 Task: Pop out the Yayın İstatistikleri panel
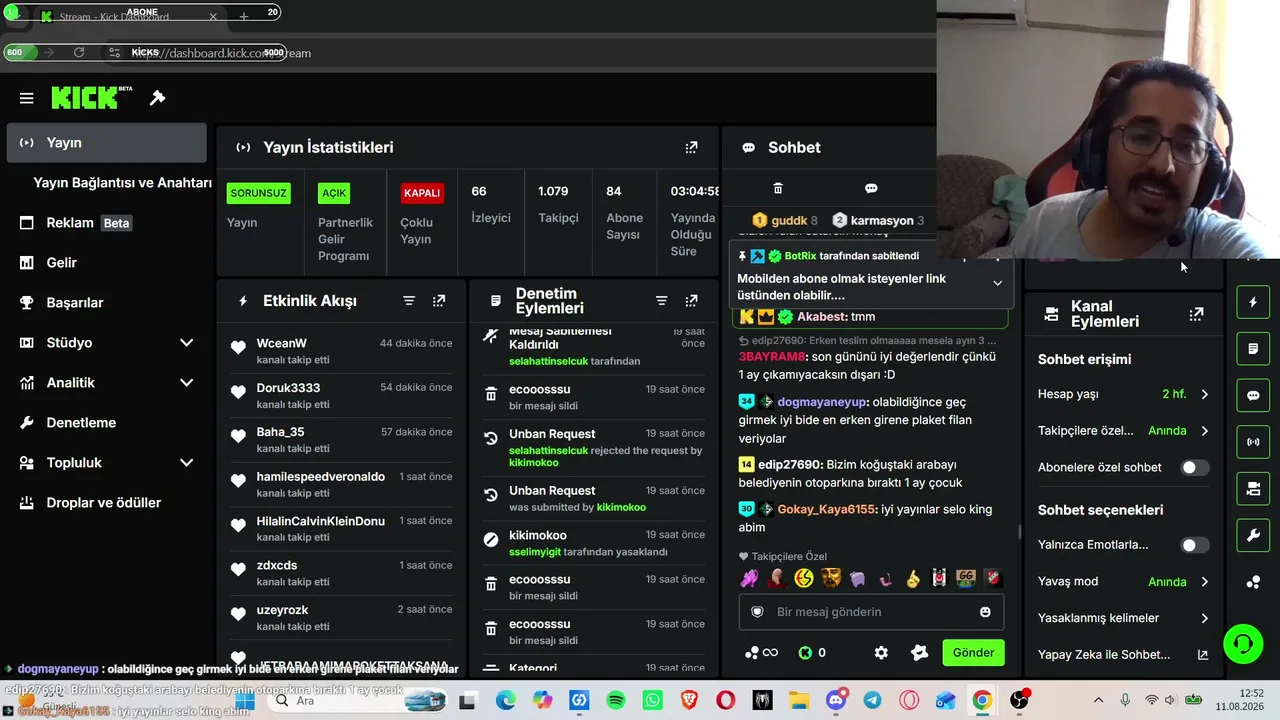[691, 147]
